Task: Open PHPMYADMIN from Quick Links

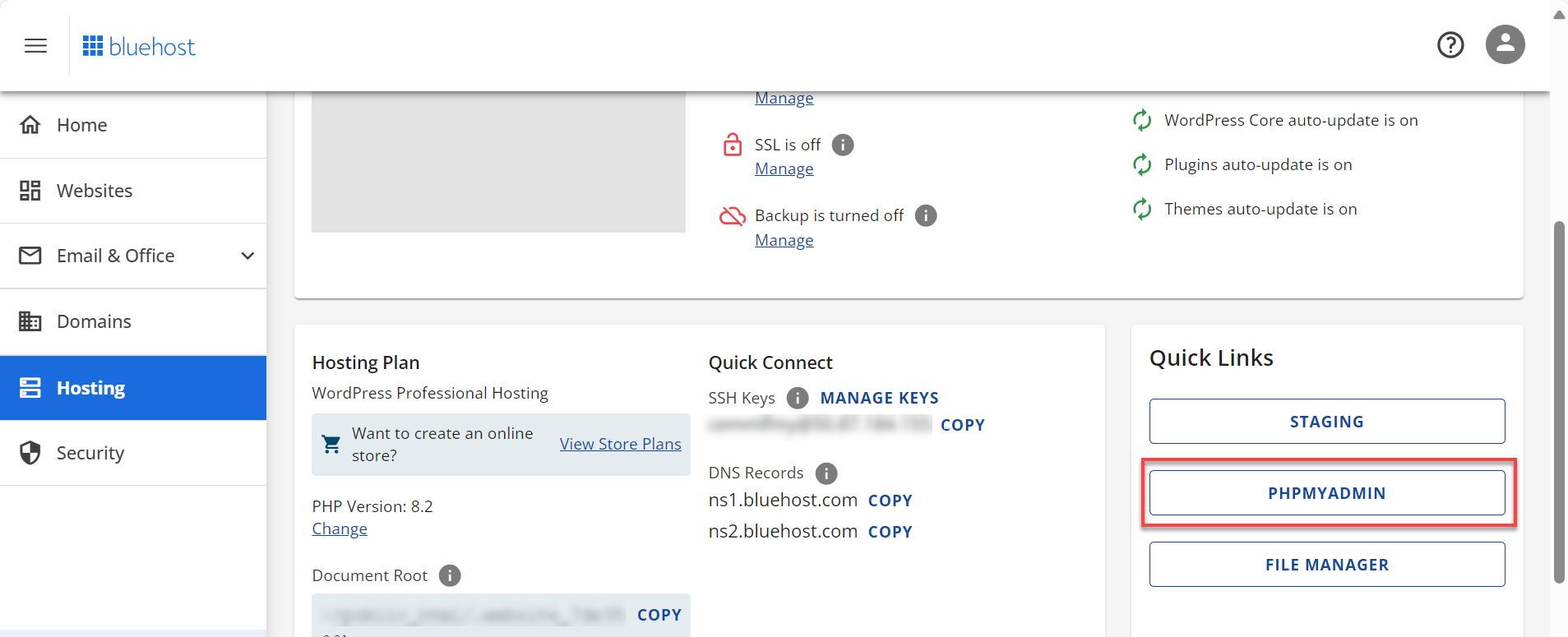Action: (x=1326, y=492)
